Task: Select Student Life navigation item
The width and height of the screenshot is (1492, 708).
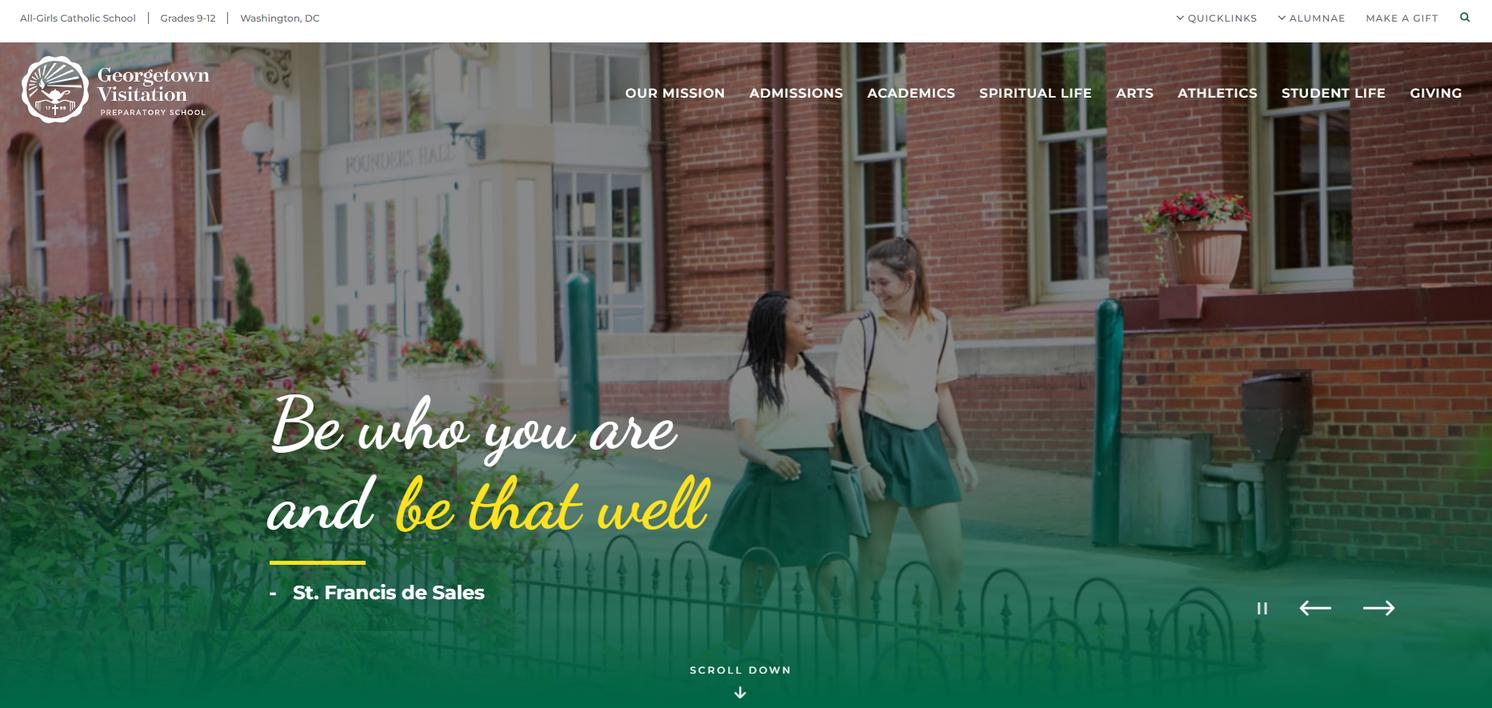Action: click(x=1333, y=93)
